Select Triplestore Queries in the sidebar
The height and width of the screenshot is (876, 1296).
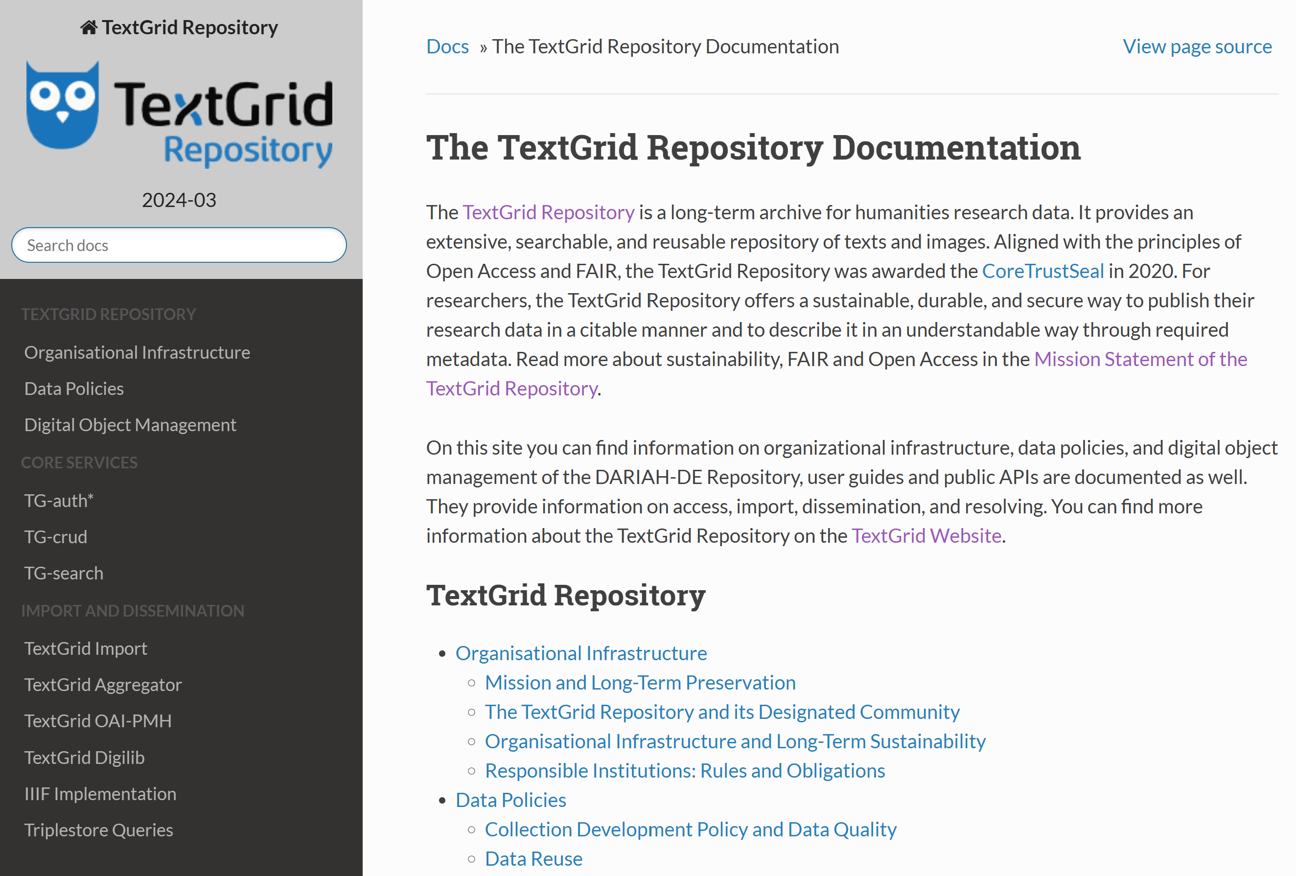pos(98,829)
